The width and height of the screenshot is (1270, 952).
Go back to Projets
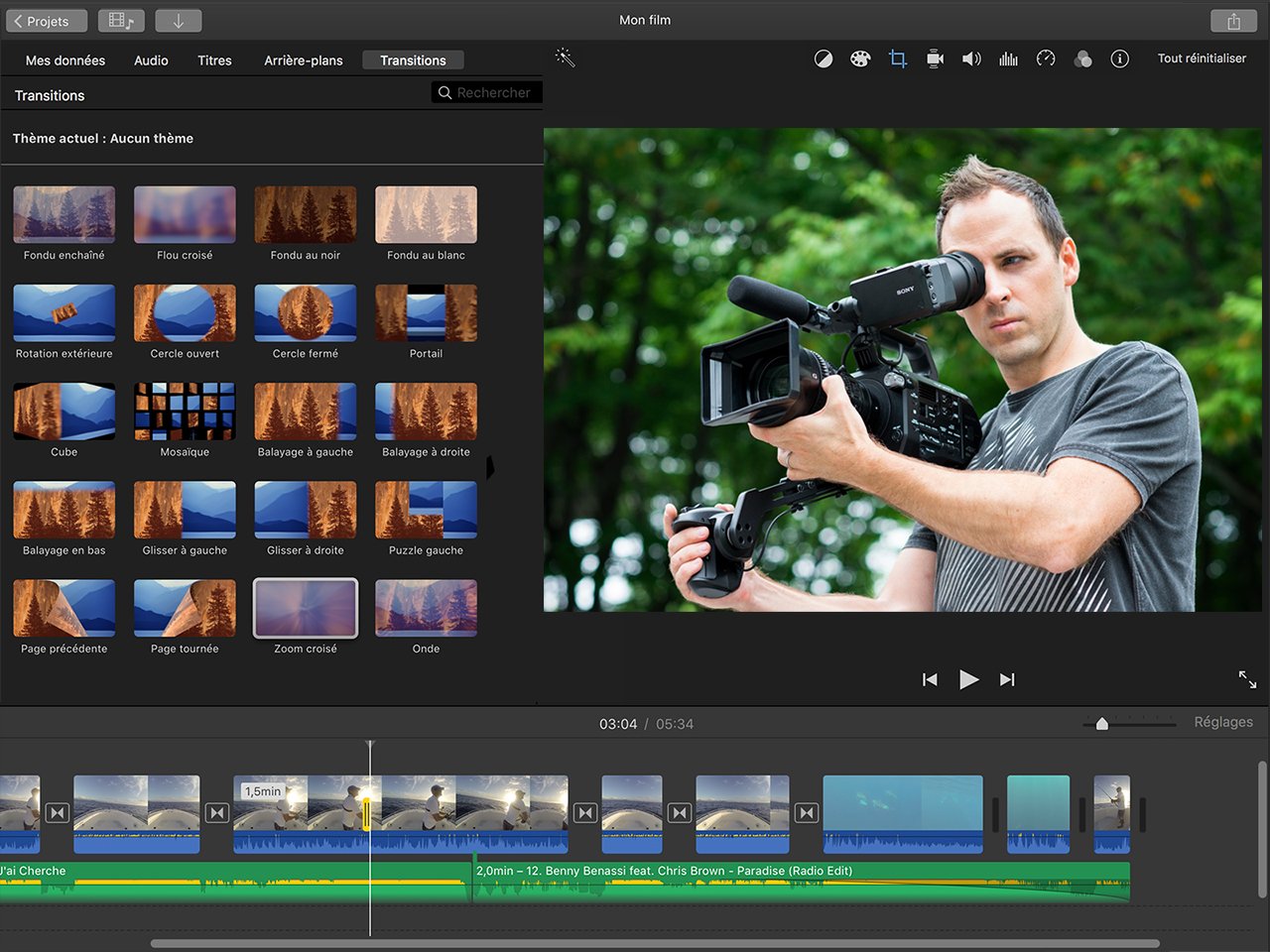tap(46, 20)
